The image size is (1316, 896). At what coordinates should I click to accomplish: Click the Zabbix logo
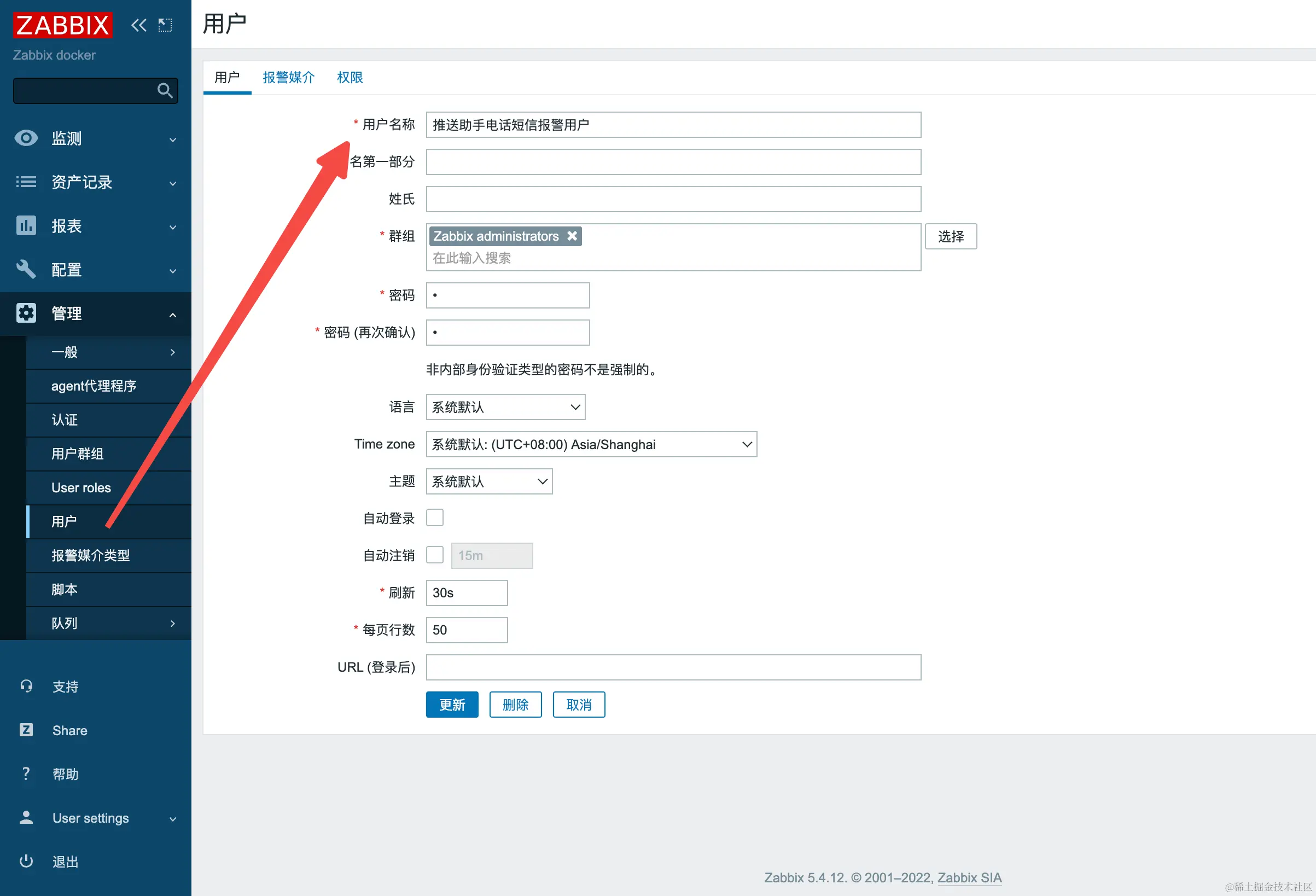(x=62, y=25)
